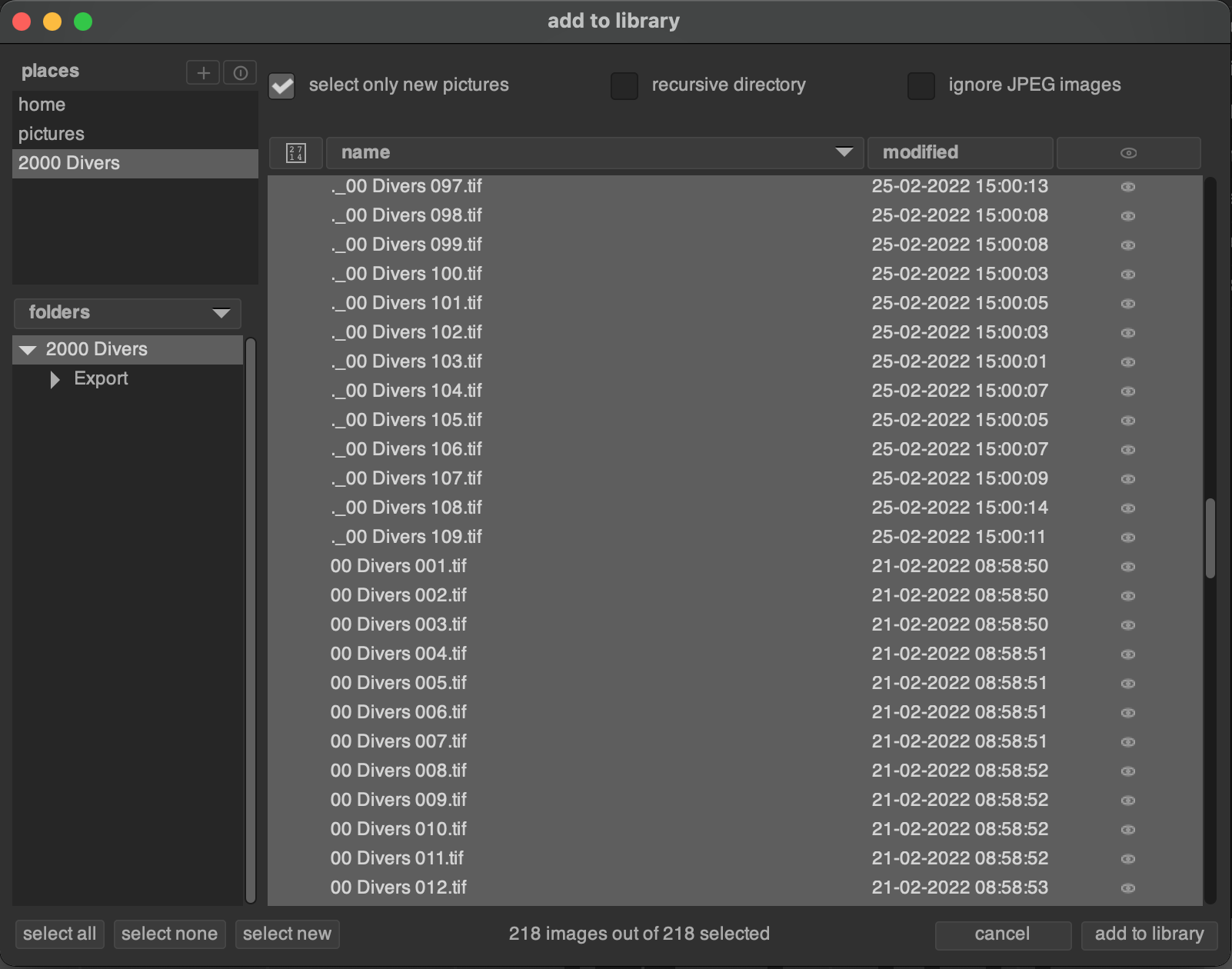The width and height of the screenshot is (1232, 969).
Task: Preview "00 Divers 001.tif" via its eye icon
Action: tap(1127, 567)
